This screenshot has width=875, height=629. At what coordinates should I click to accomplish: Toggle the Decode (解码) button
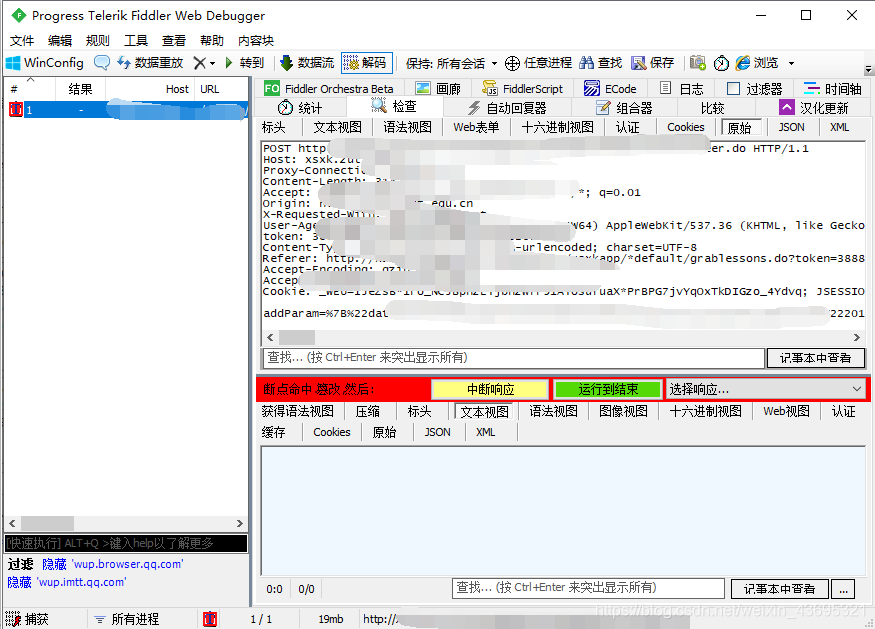pos(366,63)
